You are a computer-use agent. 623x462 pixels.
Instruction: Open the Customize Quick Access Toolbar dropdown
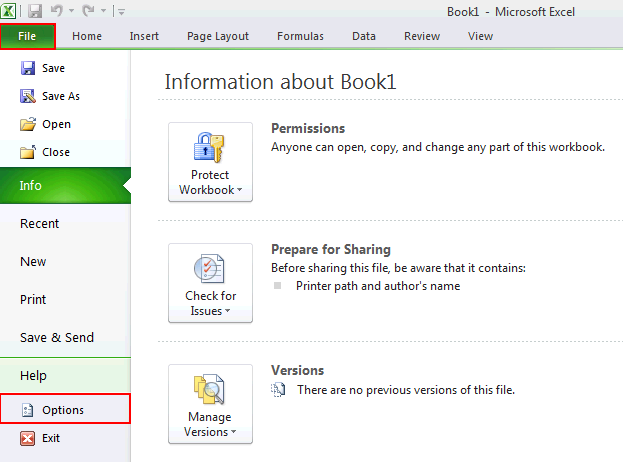[121, 12]
